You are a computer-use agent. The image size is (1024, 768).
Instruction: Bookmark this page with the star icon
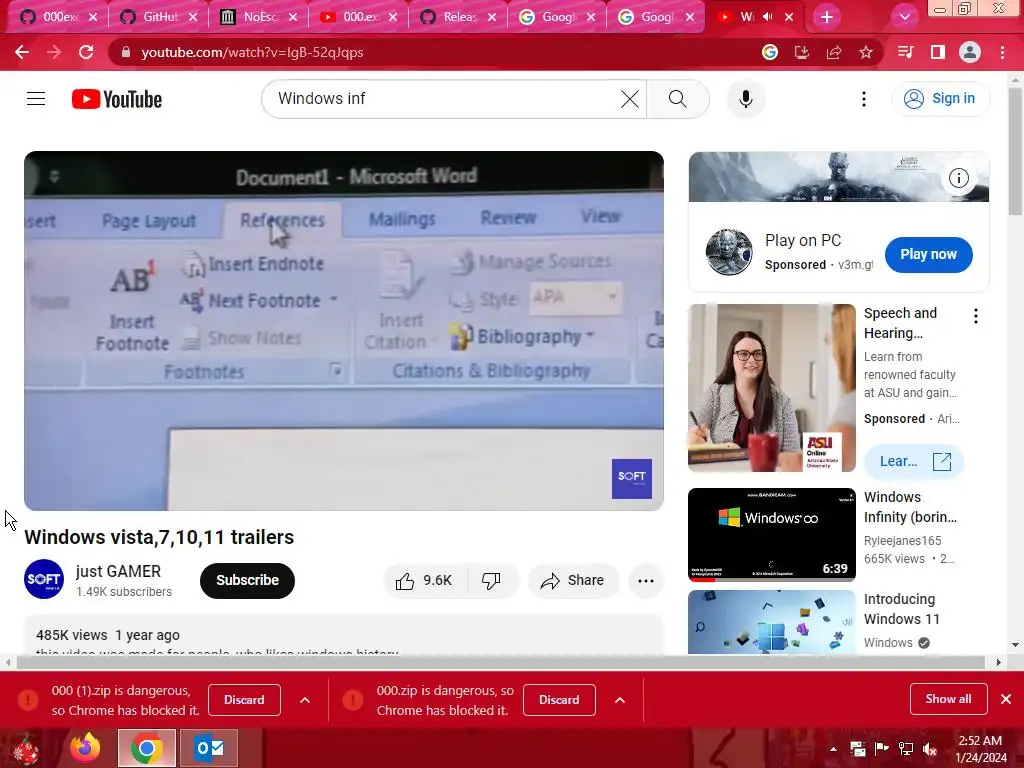point(866,52)
